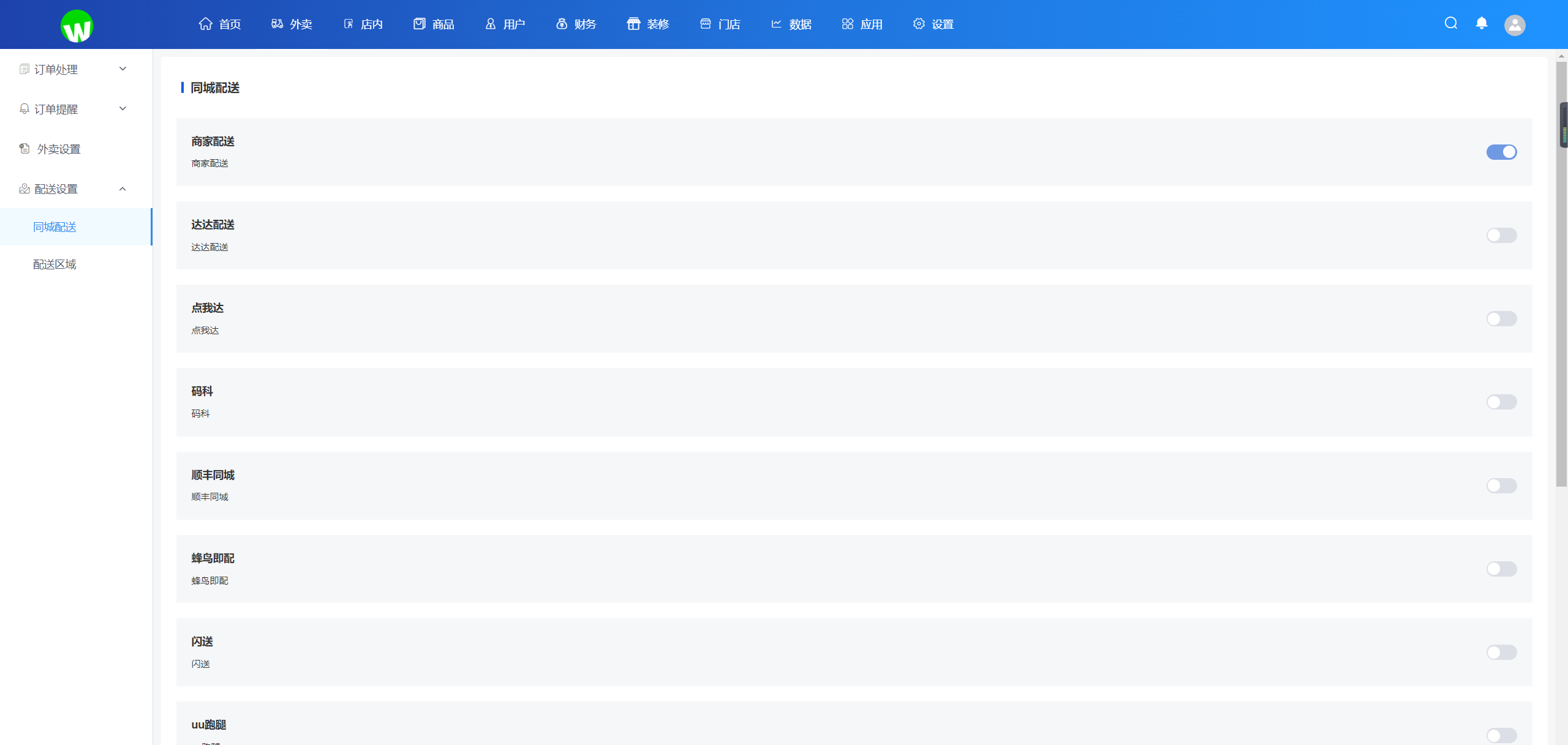Click the green W logo
1568x745 pixels.
coord(77,26)
